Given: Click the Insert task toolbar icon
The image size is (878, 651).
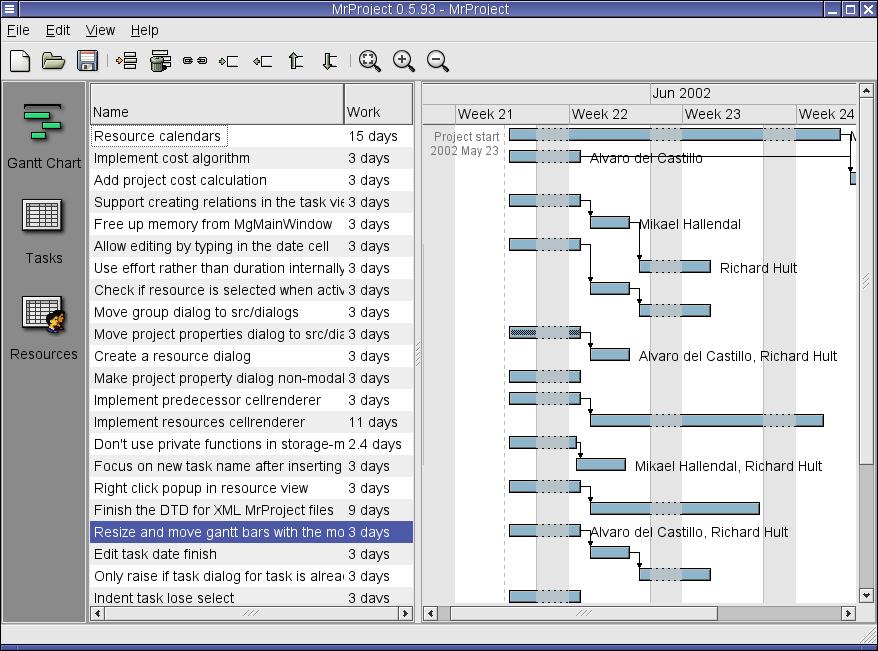Looking at the screenshot, I should click(127, 60).
